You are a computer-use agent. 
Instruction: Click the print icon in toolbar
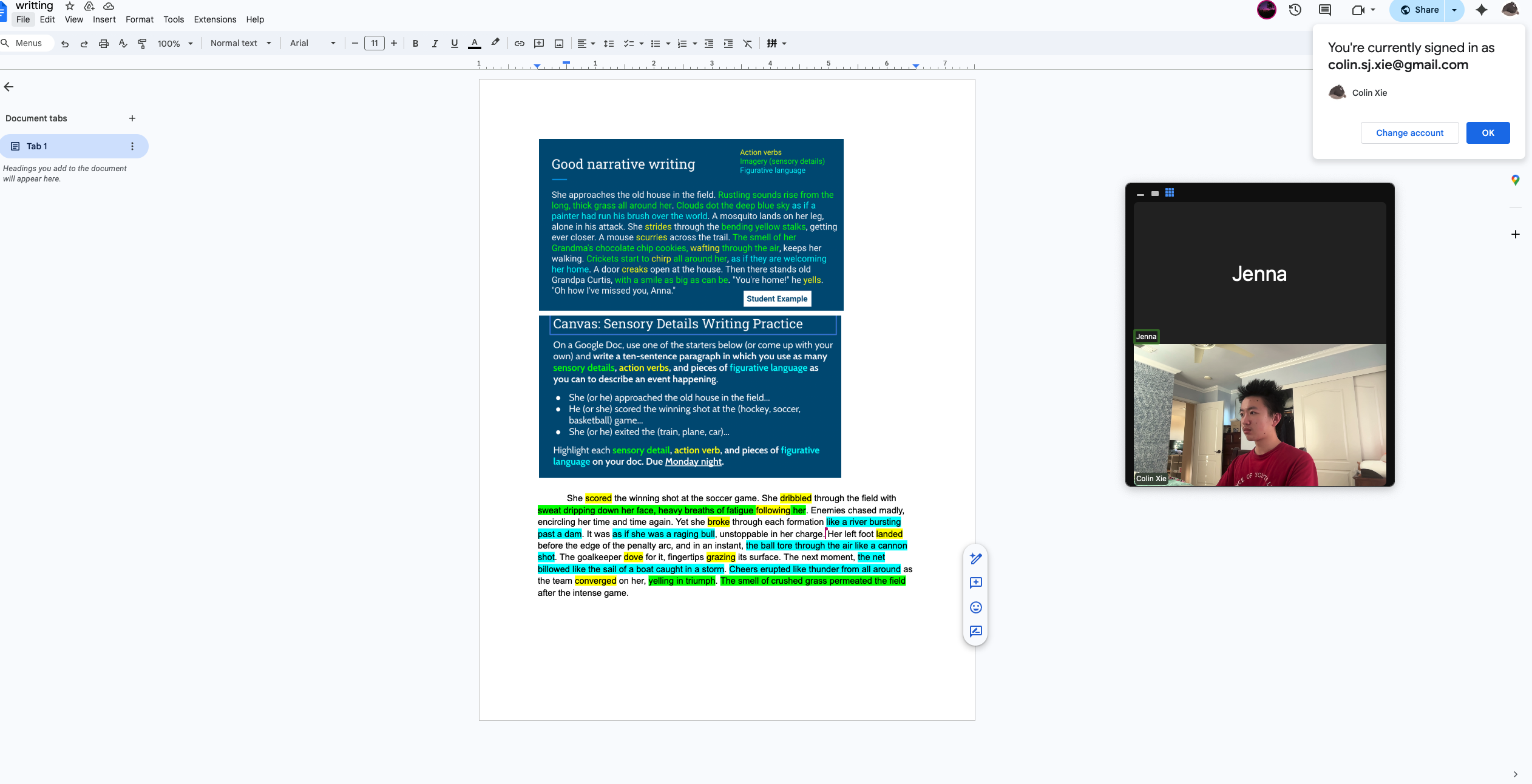(104, 44)
